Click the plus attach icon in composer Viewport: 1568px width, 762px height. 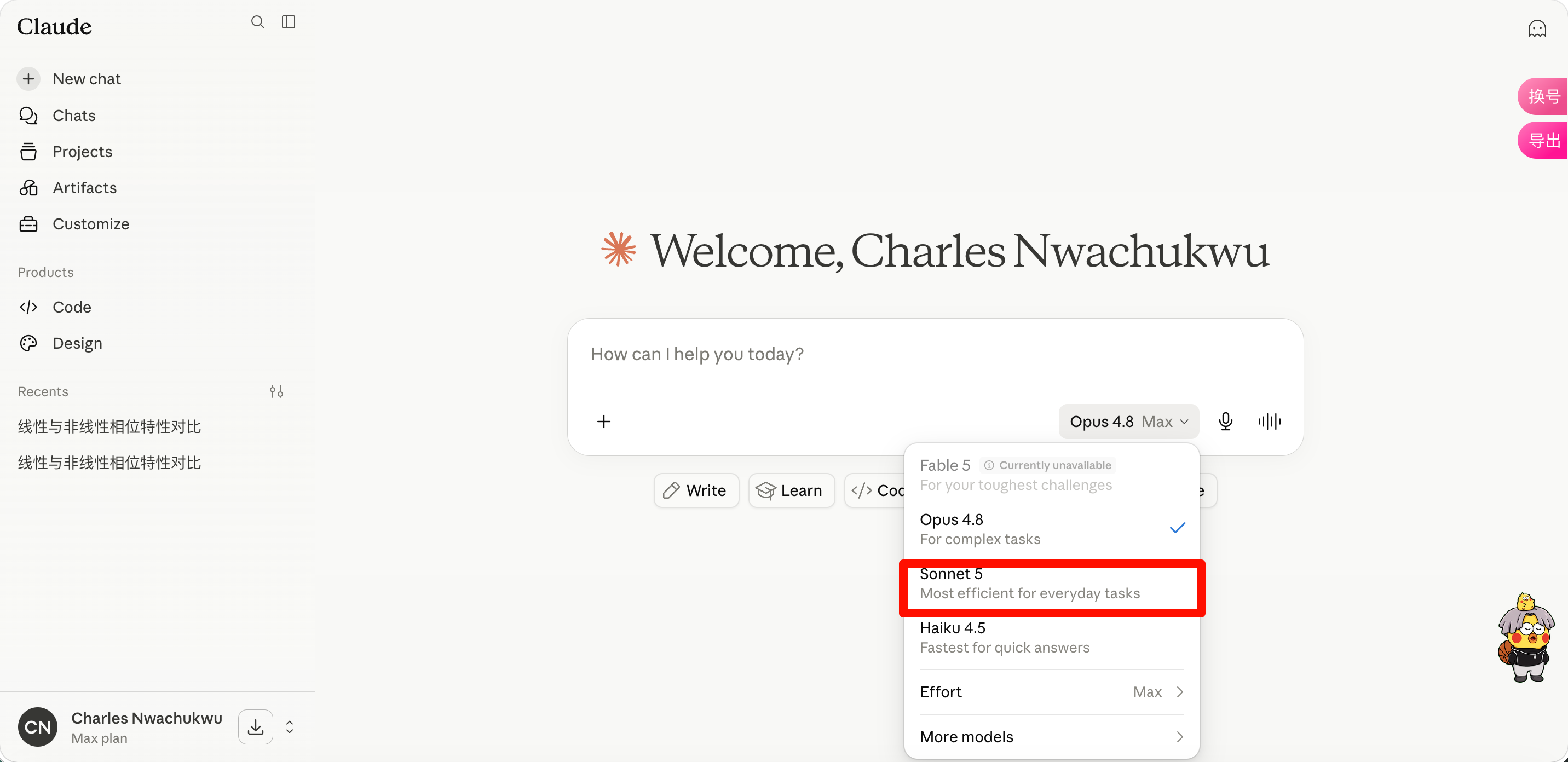pos(604,421)
